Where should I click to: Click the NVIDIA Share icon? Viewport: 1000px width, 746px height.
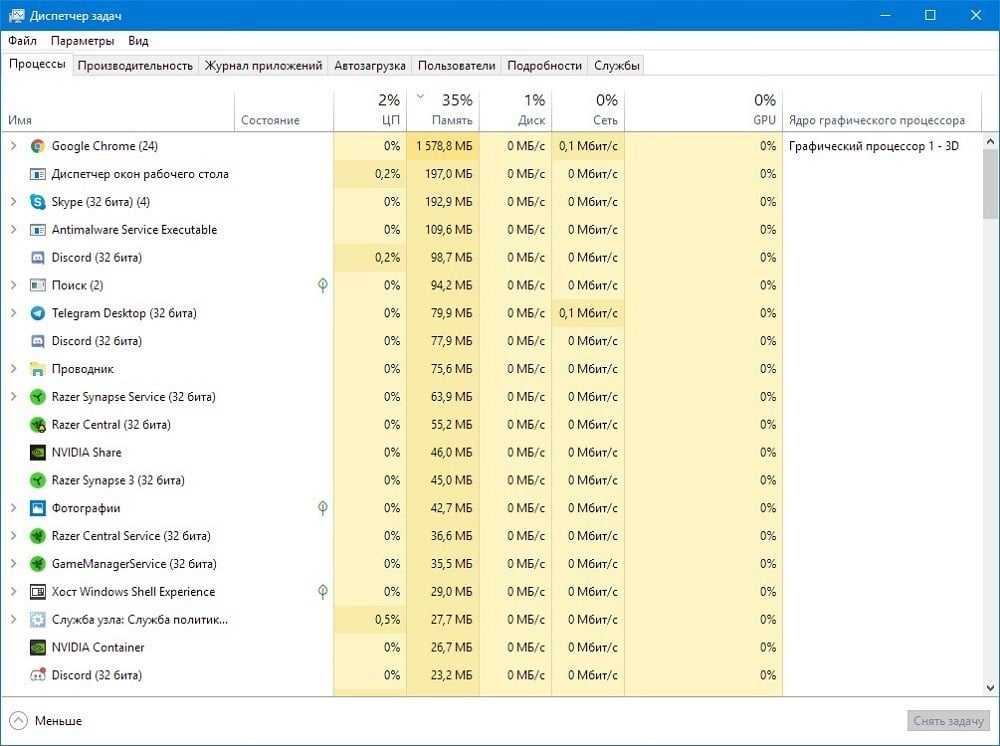point(38,452)
